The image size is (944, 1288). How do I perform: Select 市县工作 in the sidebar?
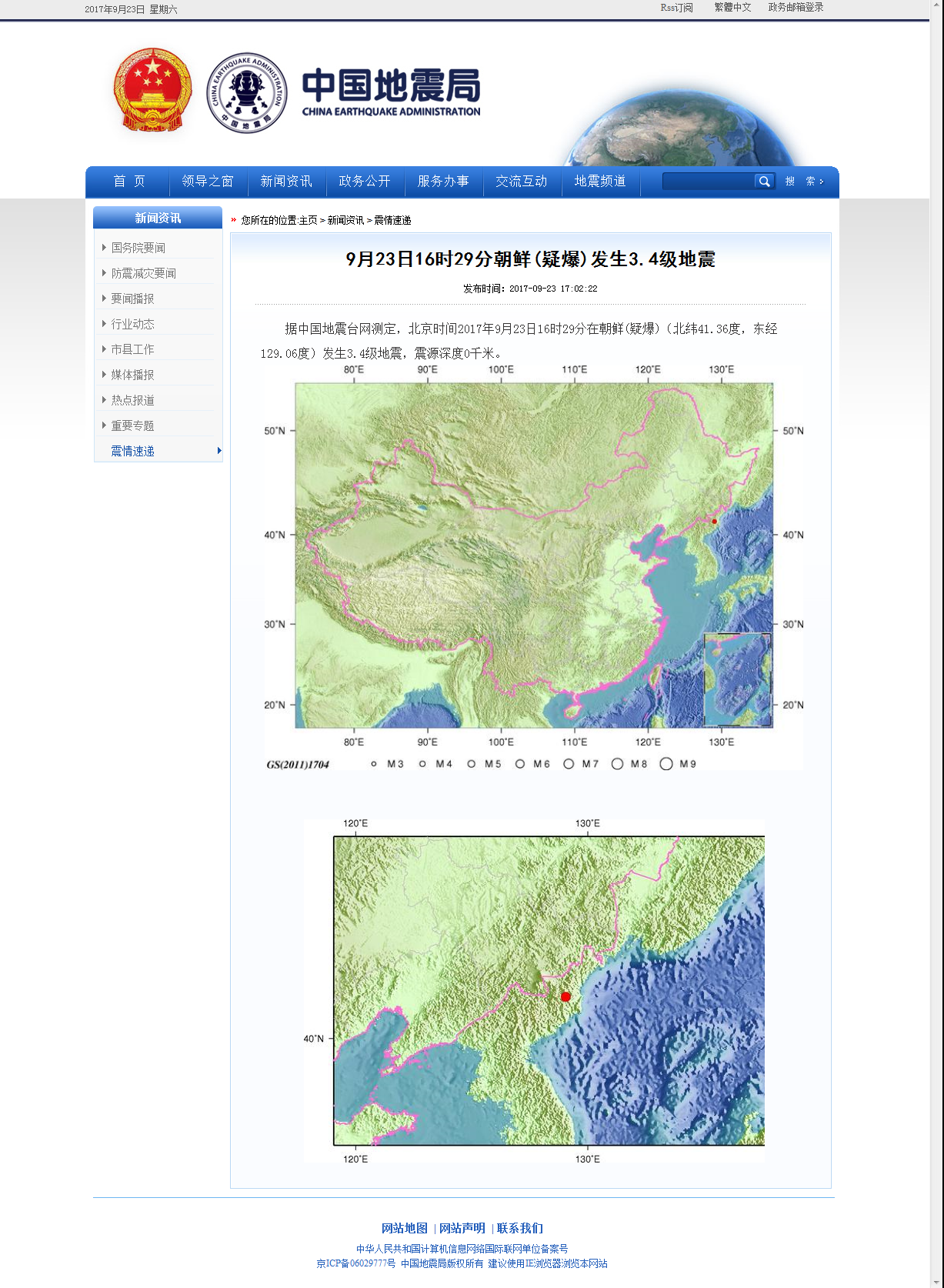[x=132, y=349]
